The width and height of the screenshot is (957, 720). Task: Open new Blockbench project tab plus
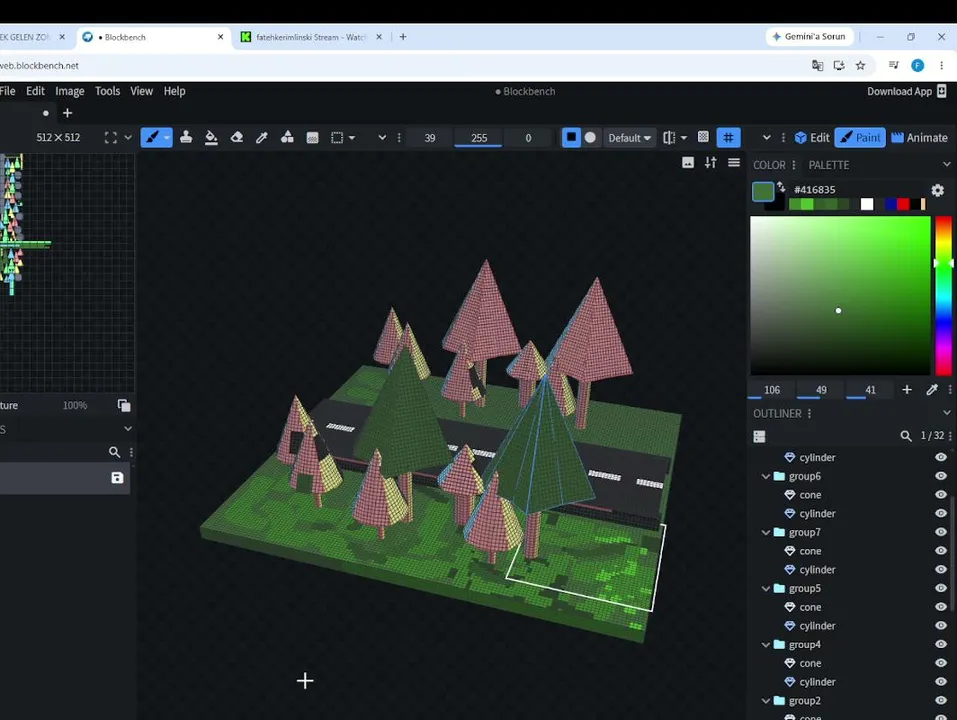[67, 113]
